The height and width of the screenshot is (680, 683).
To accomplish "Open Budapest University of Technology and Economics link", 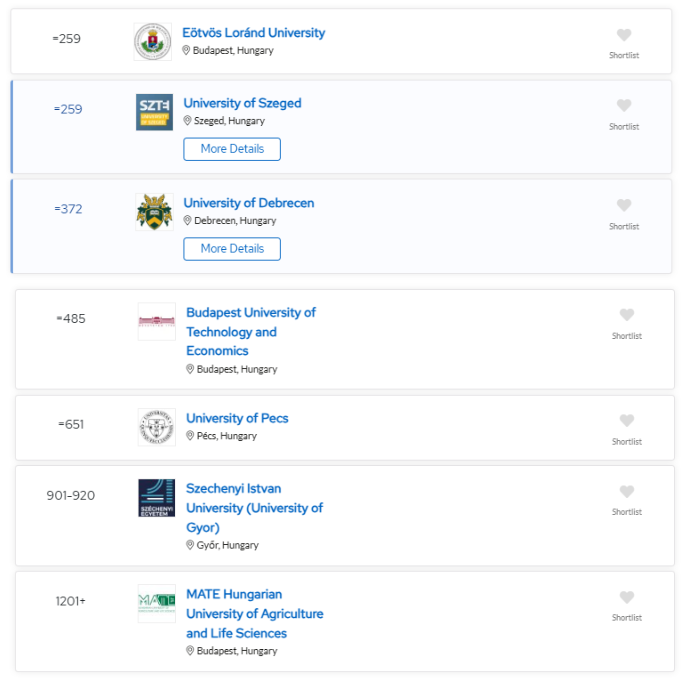I will coord(251,332).
